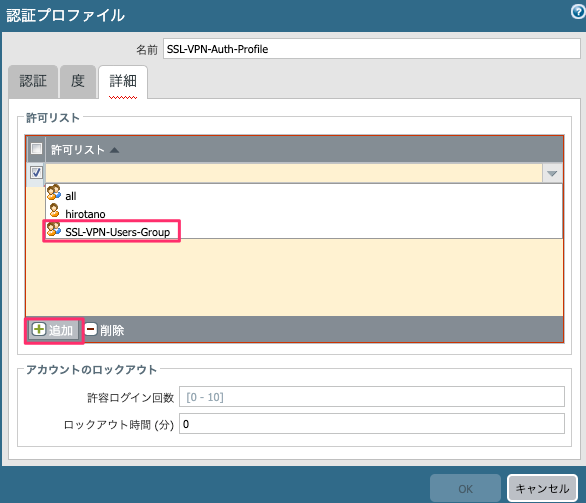Click the 許容ログイン回数 input field
Screen dimensions: 586x503
coord(372,396)
